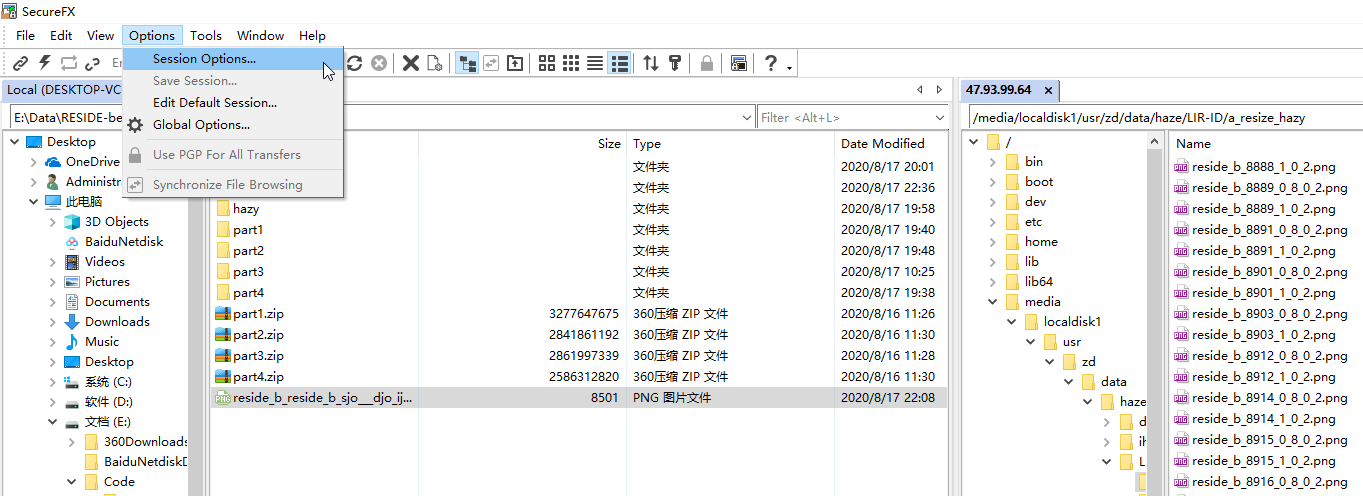The image size is (1363, 496).
Task: Select remote file reside_b_8912_1_0_2.png
Action: point(1264,377)
